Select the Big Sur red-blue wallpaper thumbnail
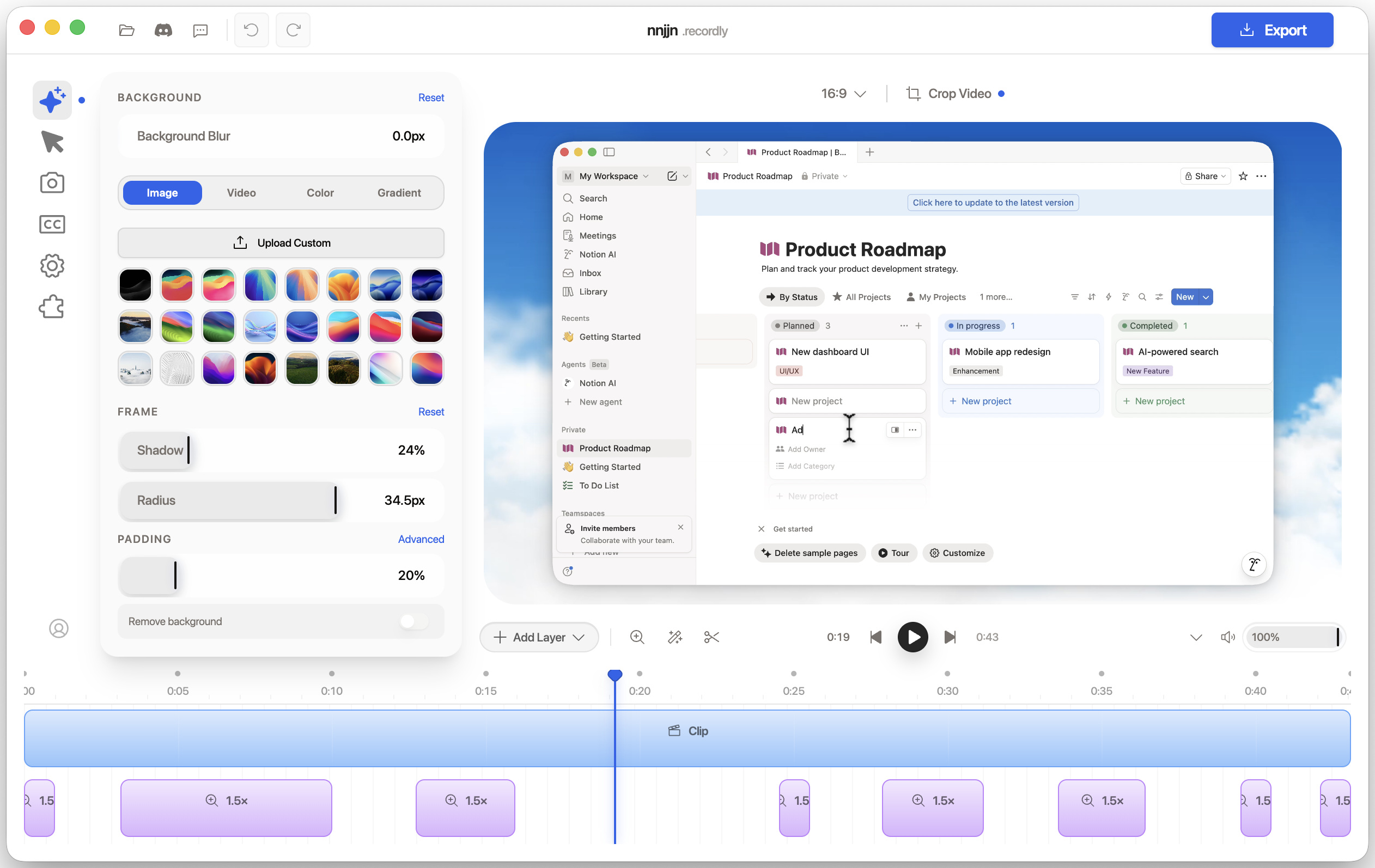Image resolution: width=1375 pixels, height=868 pixels. tap(386, 326)
